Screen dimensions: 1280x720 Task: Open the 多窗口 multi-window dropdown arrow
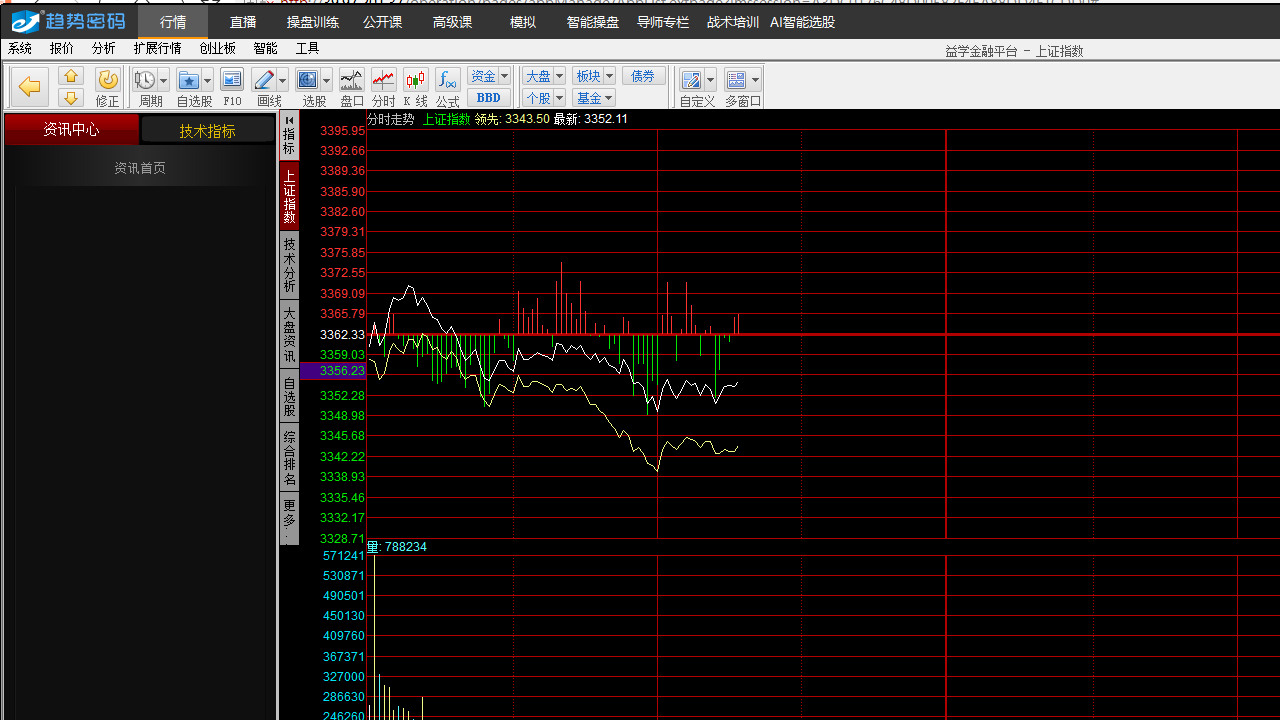pos(755,81)
